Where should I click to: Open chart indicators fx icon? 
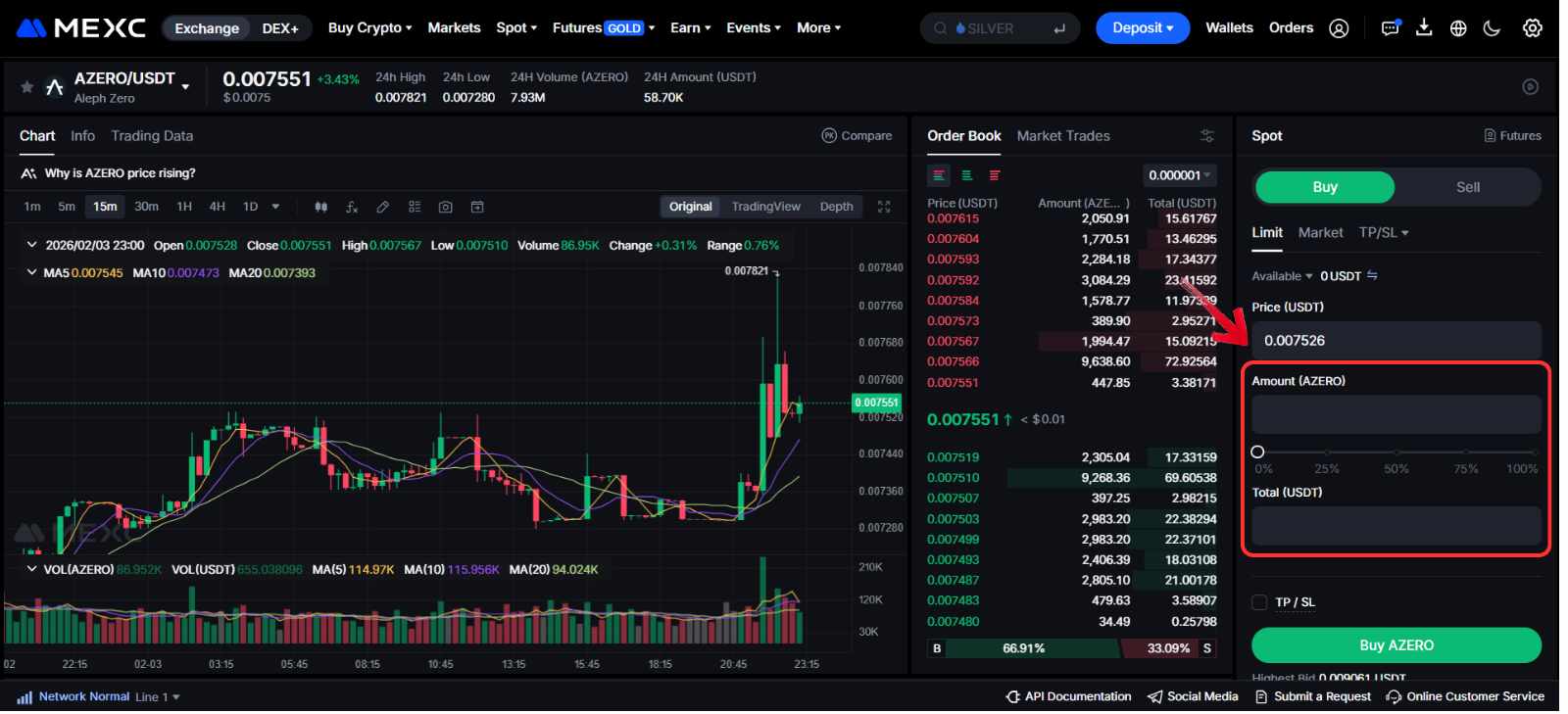coord(352,207)
